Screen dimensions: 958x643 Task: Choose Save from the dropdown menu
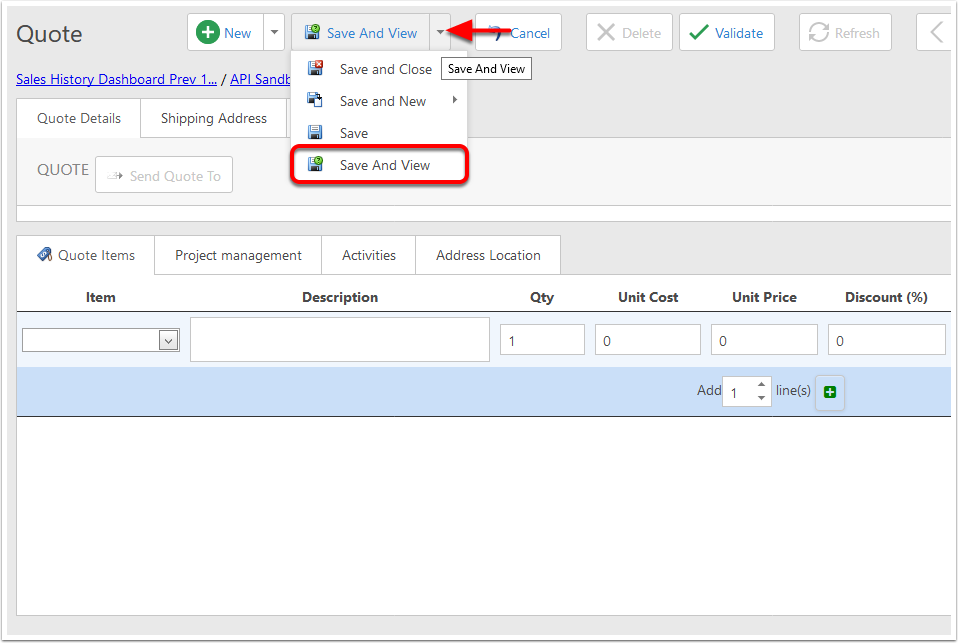(379, 133)
